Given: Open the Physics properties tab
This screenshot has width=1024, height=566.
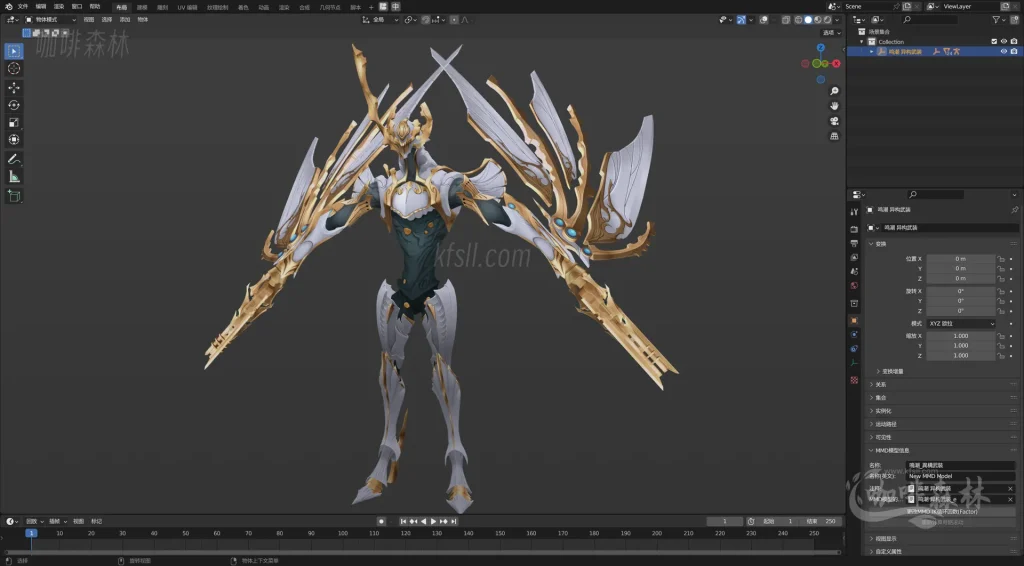Looking at the screenshot, I should click(x=854, y=334).
